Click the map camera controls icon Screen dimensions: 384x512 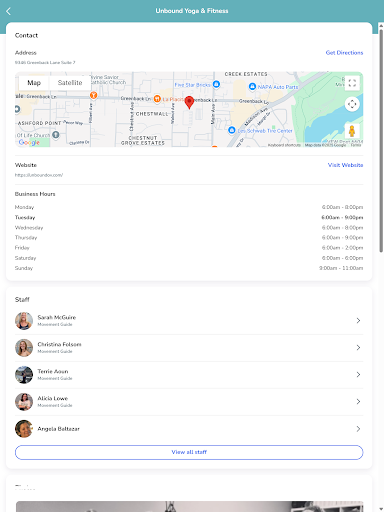[x=352, y=104]
